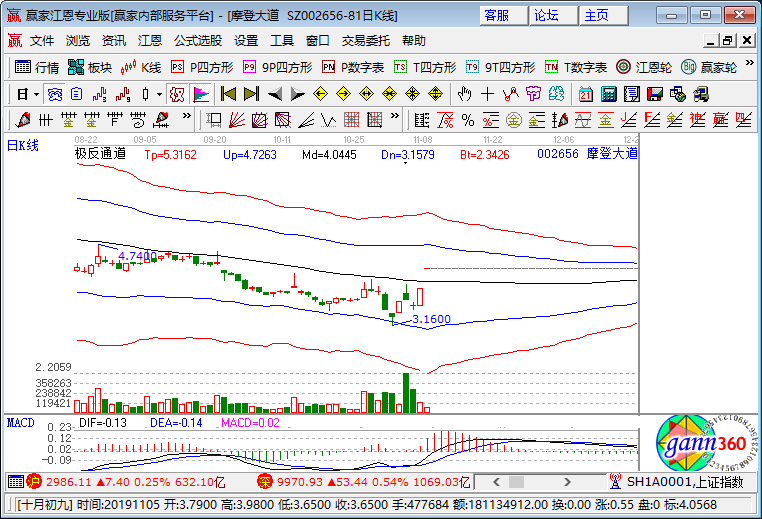Image resolution: width=762 pixels, height=519 pixels.
Task: Click the sine wave cycle icon
Action: click(x=583, y=120)
